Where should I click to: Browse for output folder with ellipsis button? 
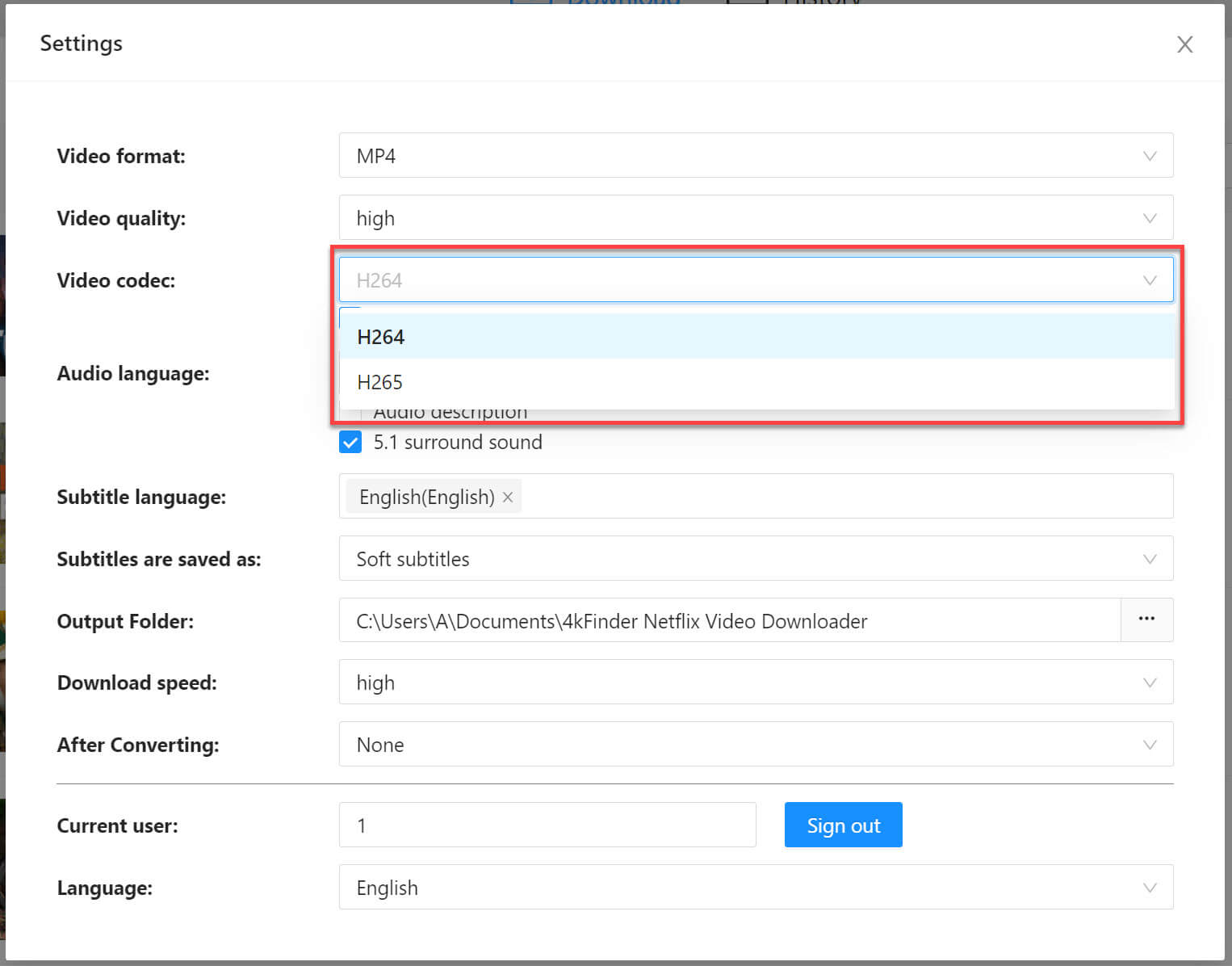1146,619
